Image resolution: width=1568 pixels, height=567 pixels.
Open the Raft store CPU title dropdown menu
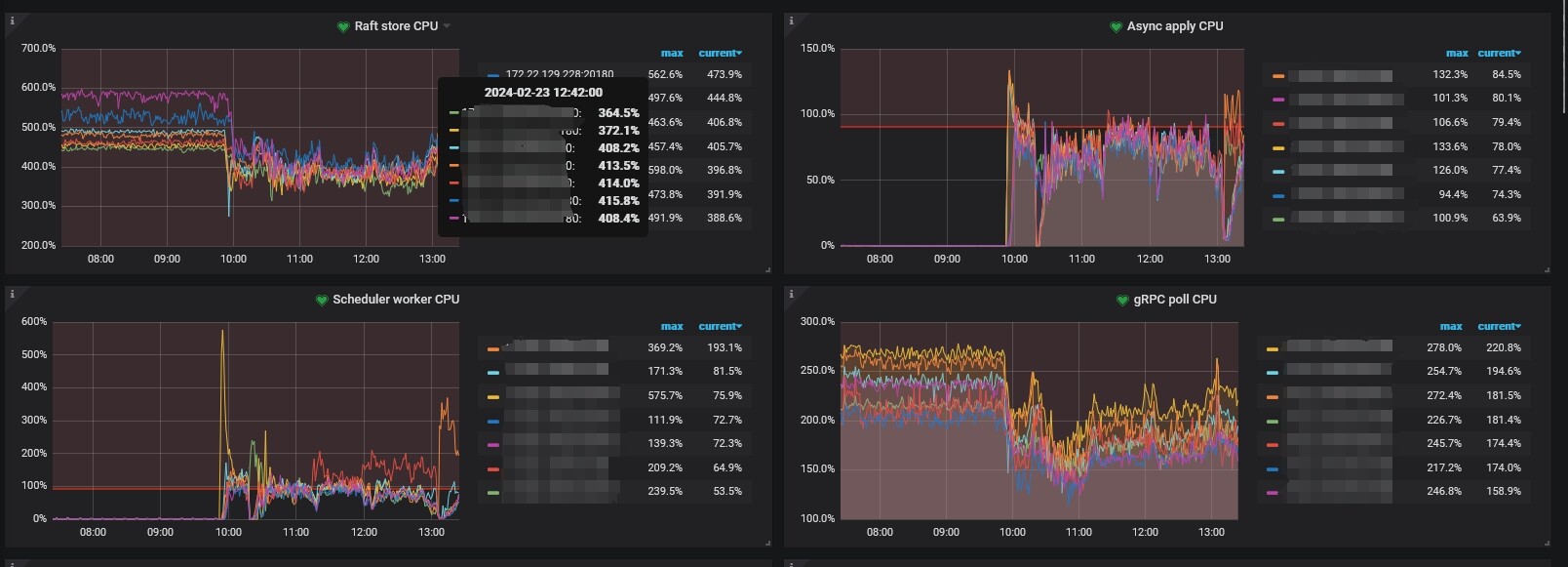[447, 26]
